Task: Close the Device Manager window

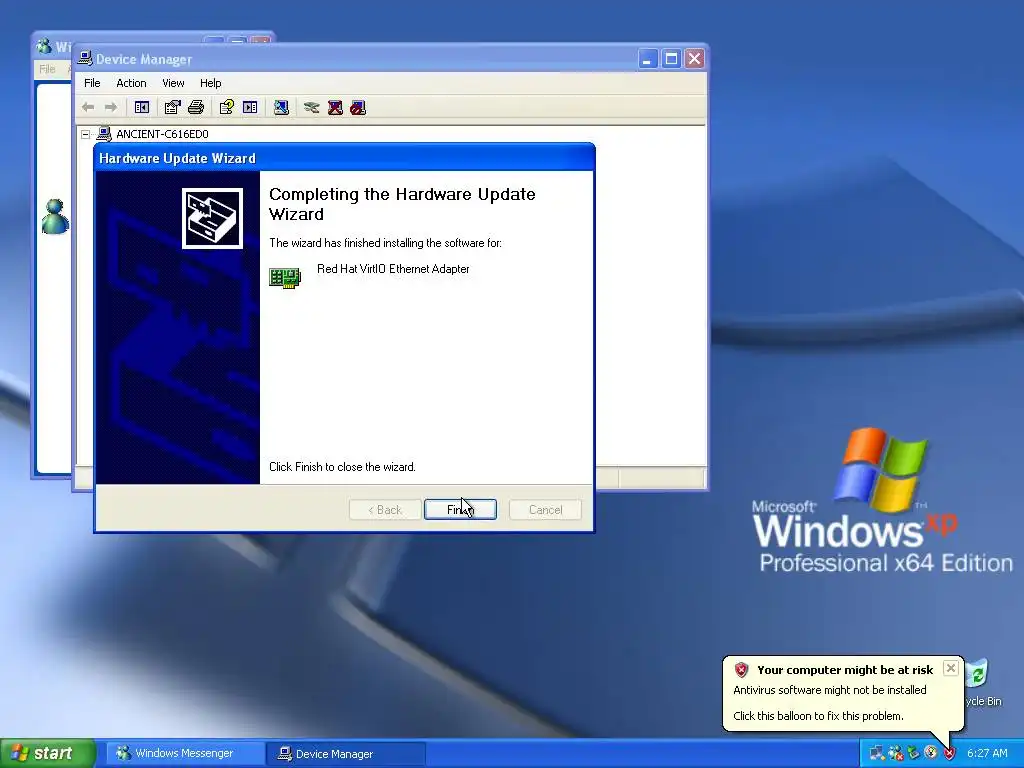Action: point(695,59)
